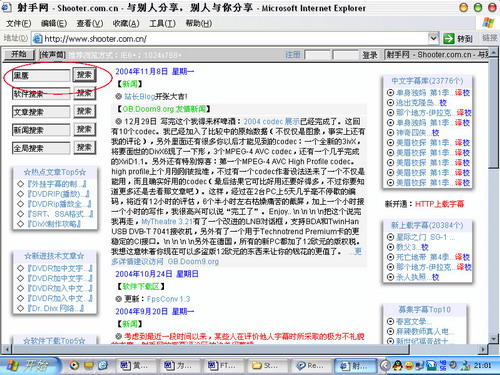Image resolution: width=500 pixels, height=375 pixels.
Task: Click the horizontal scrollbar left arrow
Action: tap(6, 349)
